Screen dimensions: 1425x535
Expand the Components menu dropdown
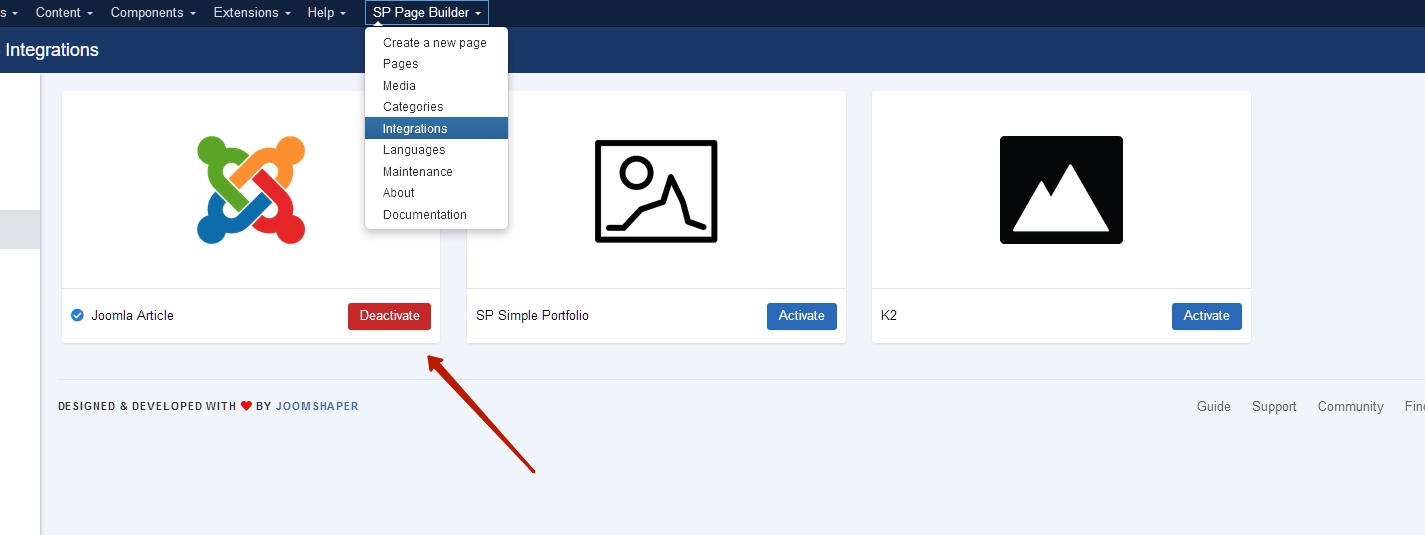tap(152, 13)
